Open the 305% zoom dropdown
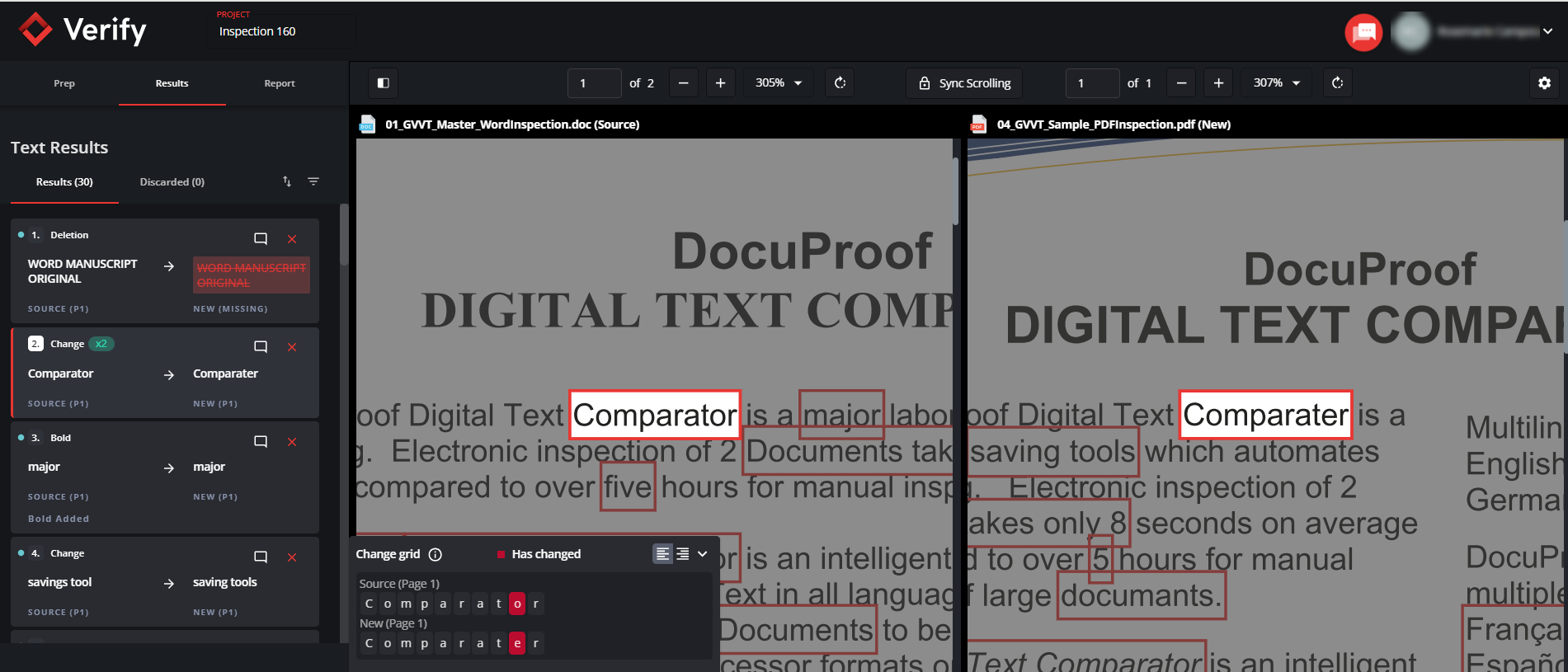1568x672 pixels. pyautogui.click(x=779, y=83)
